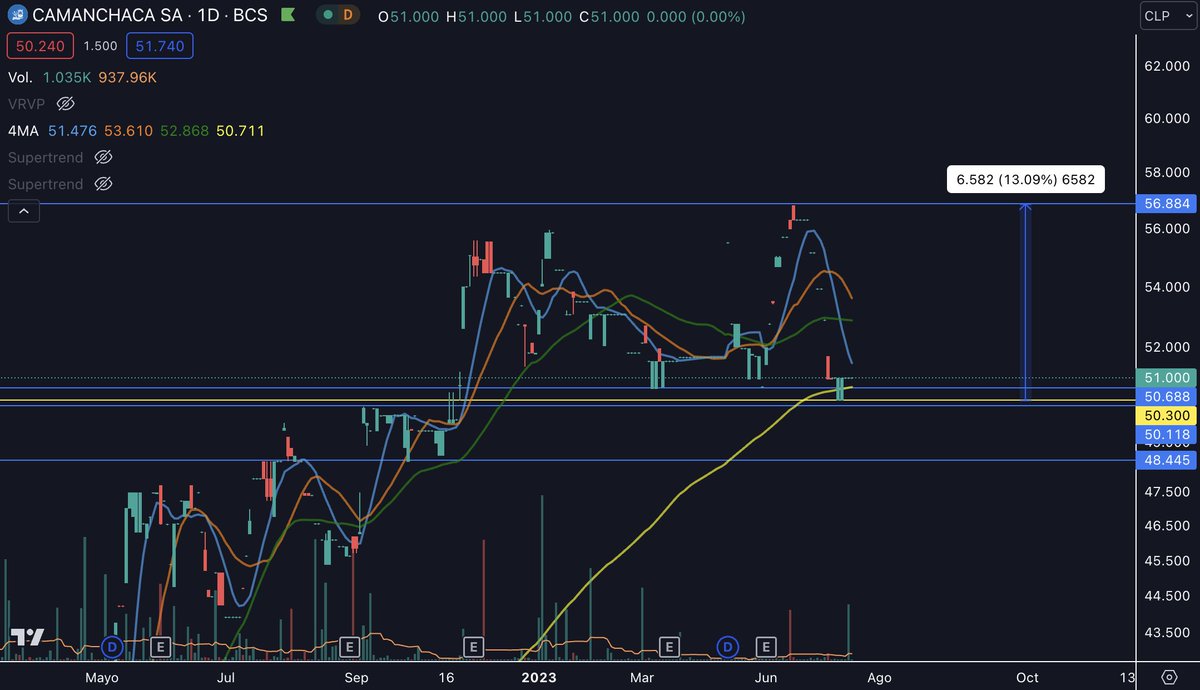The width and height of the screenshot is (1200, 690).
Task: Click the Camanchaca symbol logo icon
Action: [x=16, y=16]
